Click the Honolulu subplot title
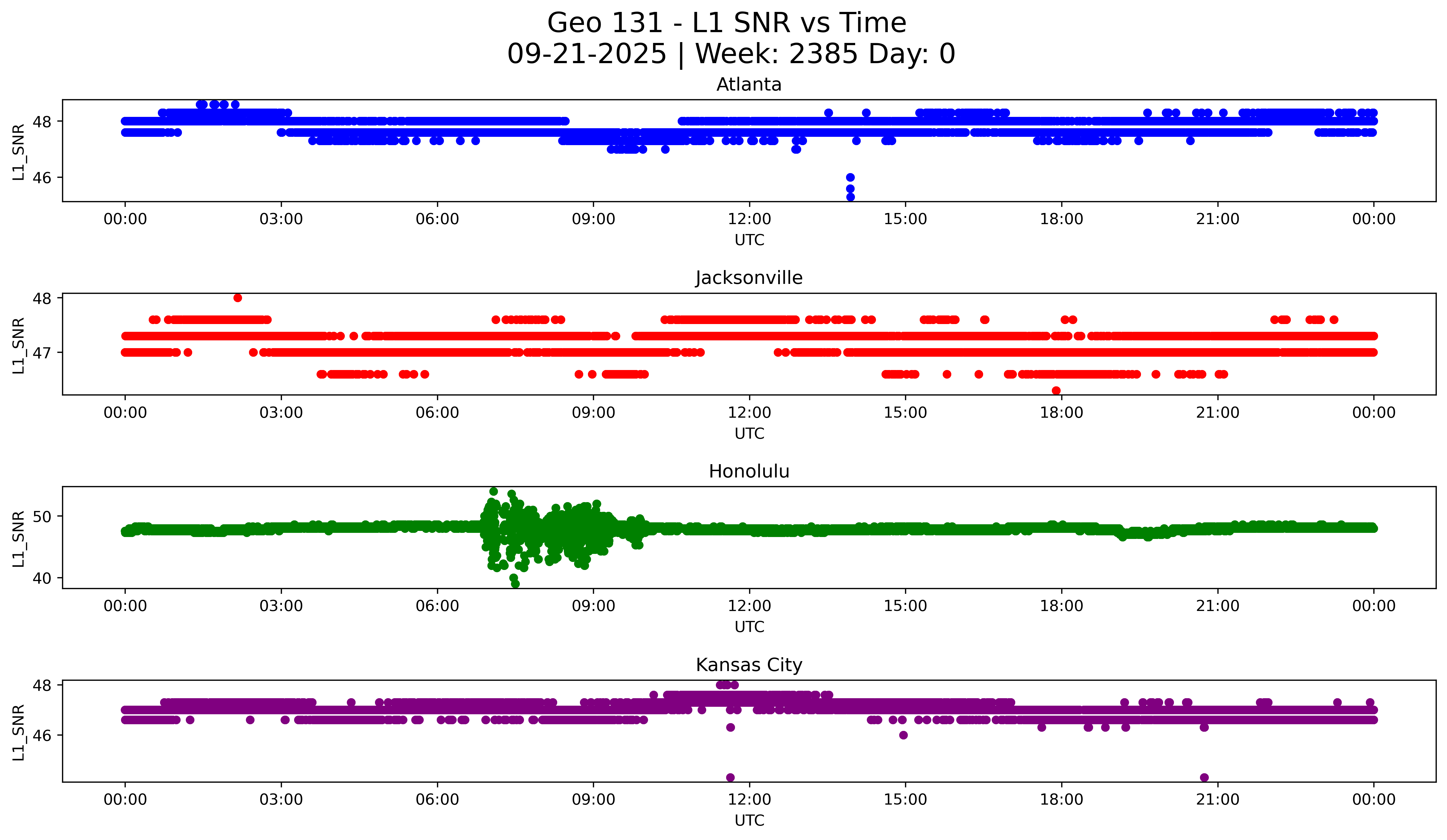This screenshot has height=840, width=1447. click(x=749, y=471)
